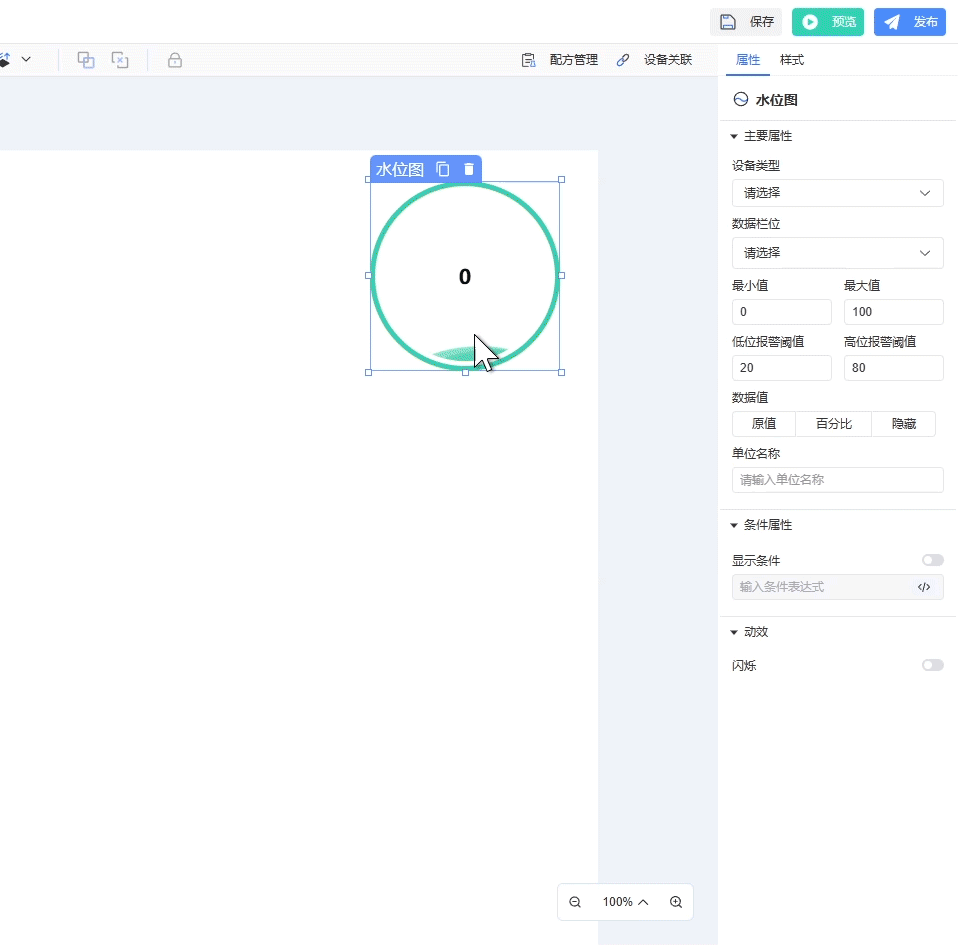Click the zoom in magnifier icon
The width and height of the screenshot is (958, 945).
coord(676,902)
